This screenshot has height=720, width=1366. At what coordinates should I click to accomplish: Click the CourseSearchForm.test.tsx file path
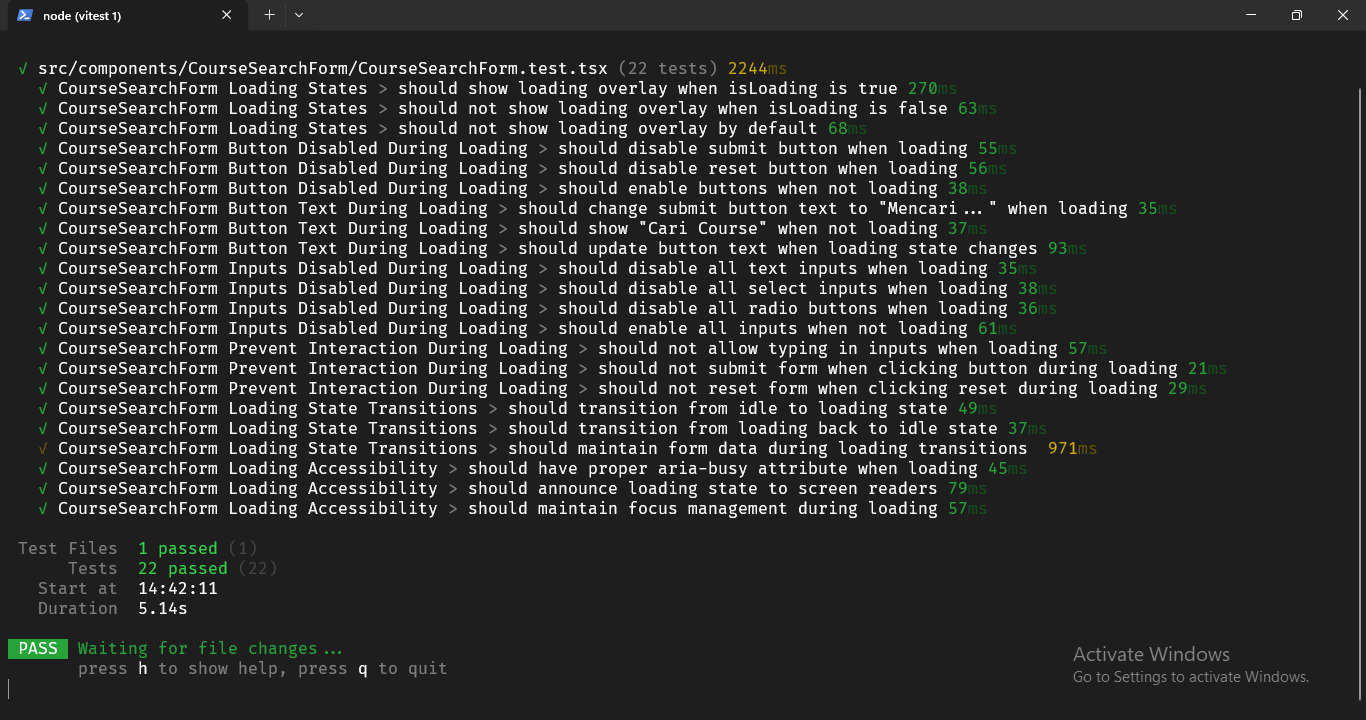tap(322, 68)
